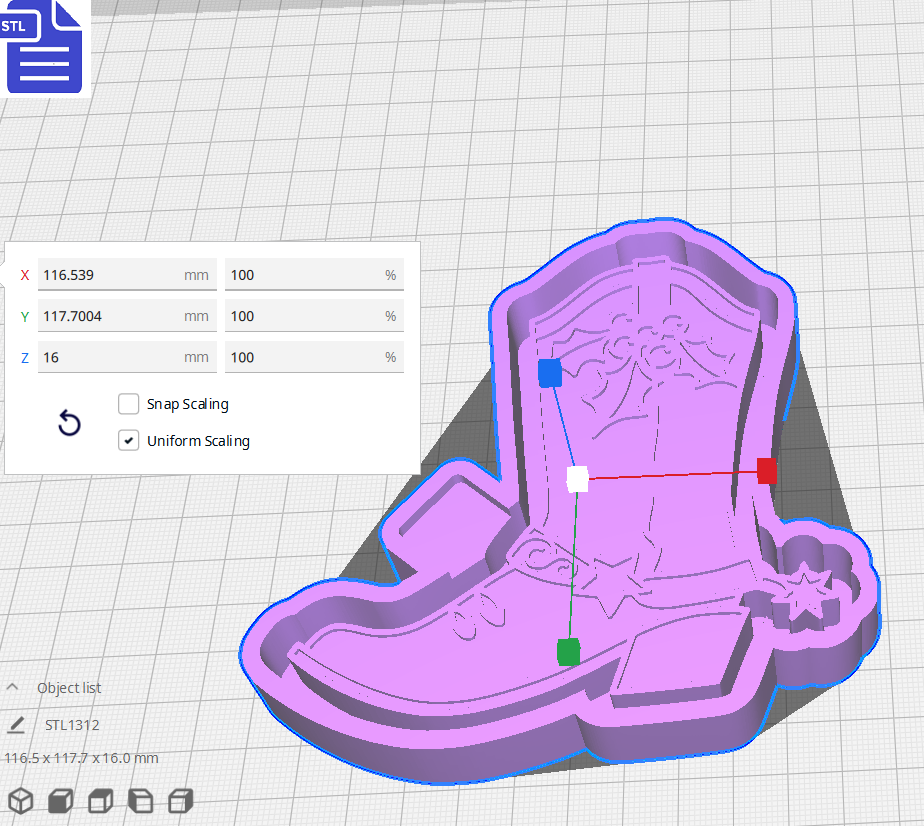
Task: Select STL1312 in the object list
Action: click(x=74, y=724)
